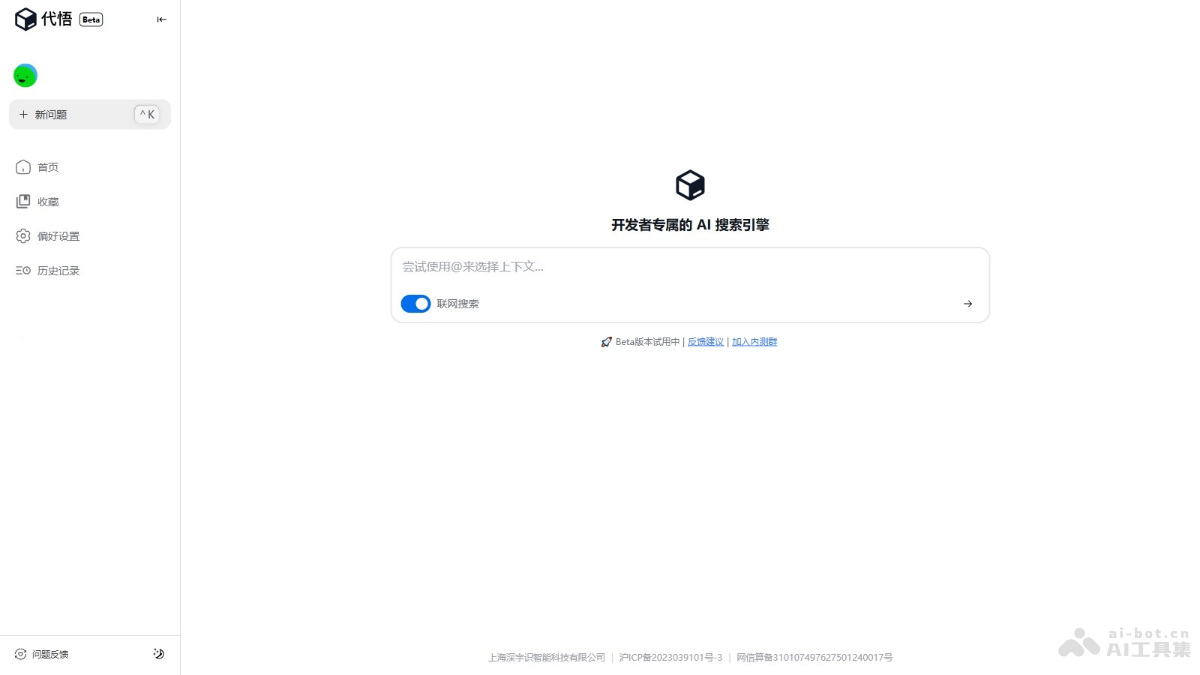The height and width of the screenshot is (675, 1200).
Task: Open 收藏 favorites in the sidebar
Action: 46,201
